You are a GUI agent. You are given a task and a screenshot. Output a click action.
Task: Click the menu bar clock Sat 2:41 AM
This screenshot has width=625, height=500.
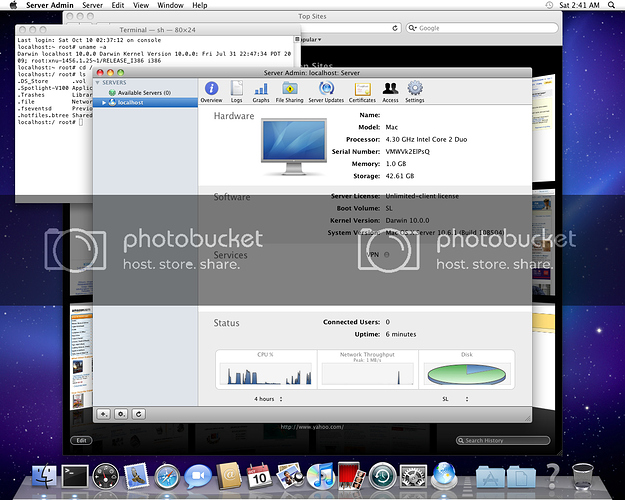pyautogui.click(x=579, y=5)
